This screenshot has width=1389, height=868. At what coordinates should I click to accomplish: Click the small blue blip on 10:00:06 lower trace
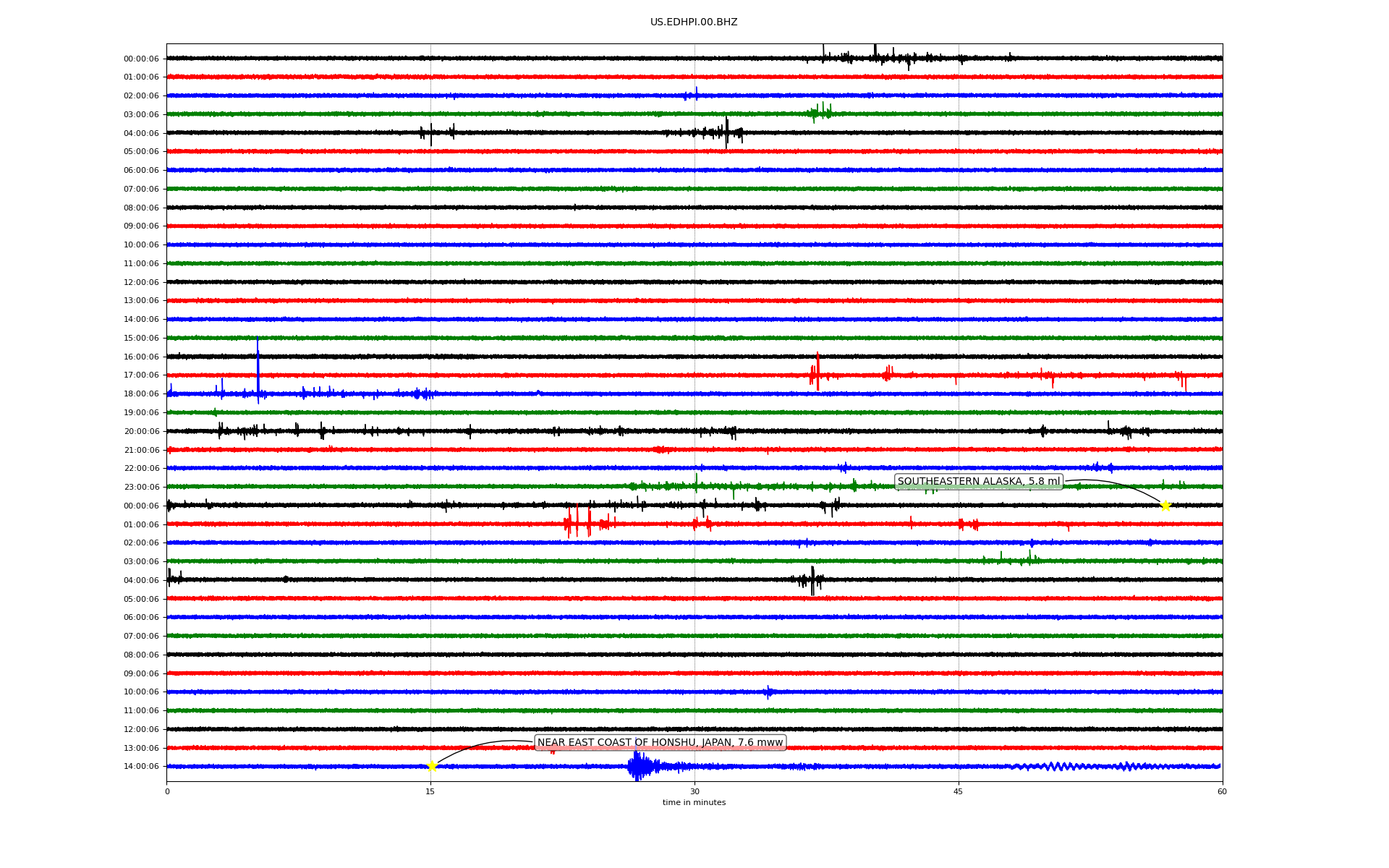768,692
